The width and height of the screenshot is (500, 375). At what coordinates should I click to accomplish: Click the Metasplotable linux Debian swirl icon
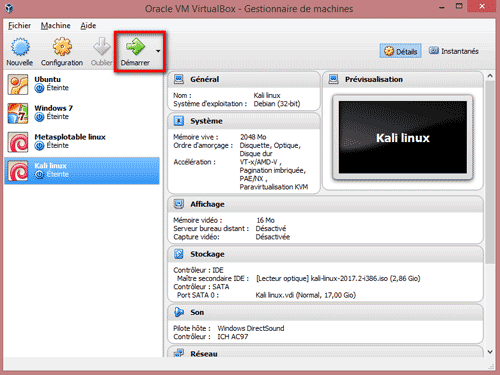[x=18, y=142]
